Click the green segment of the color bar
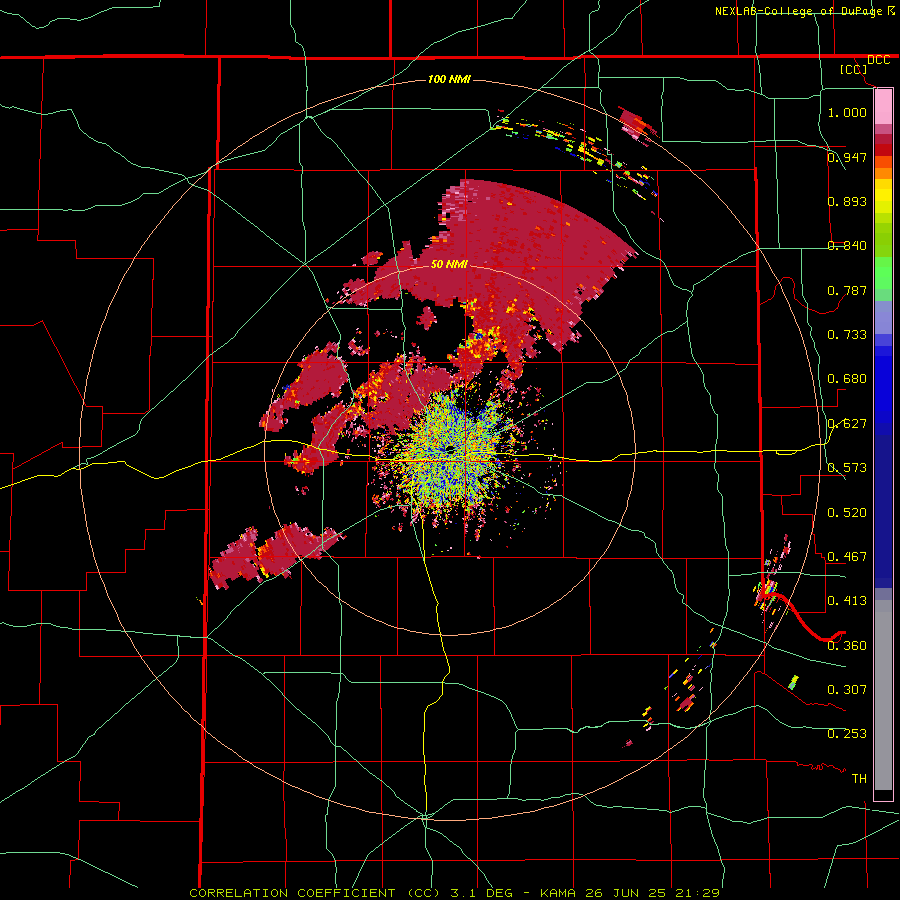 tap(883, 273)
